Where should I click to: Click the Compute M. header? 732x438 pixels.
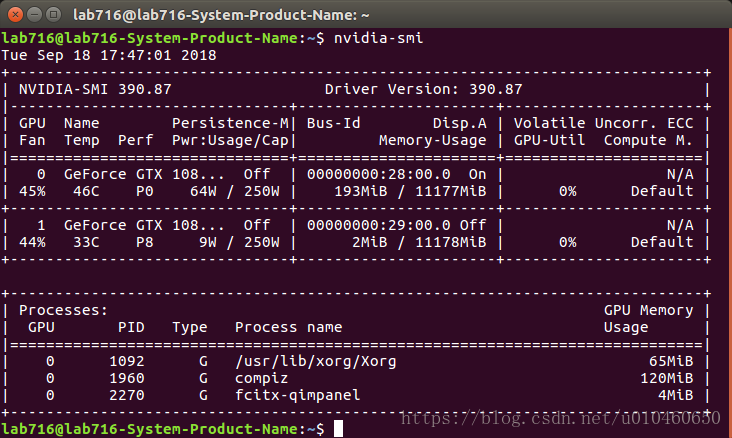648,140
